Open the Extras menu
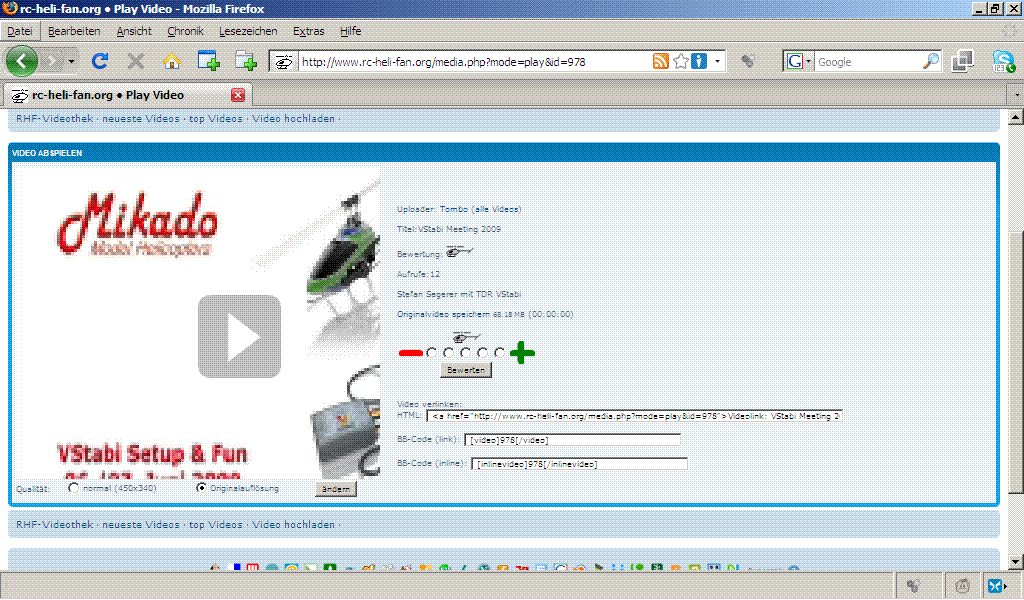The image size is (1024, 600). tap(308, 31)
